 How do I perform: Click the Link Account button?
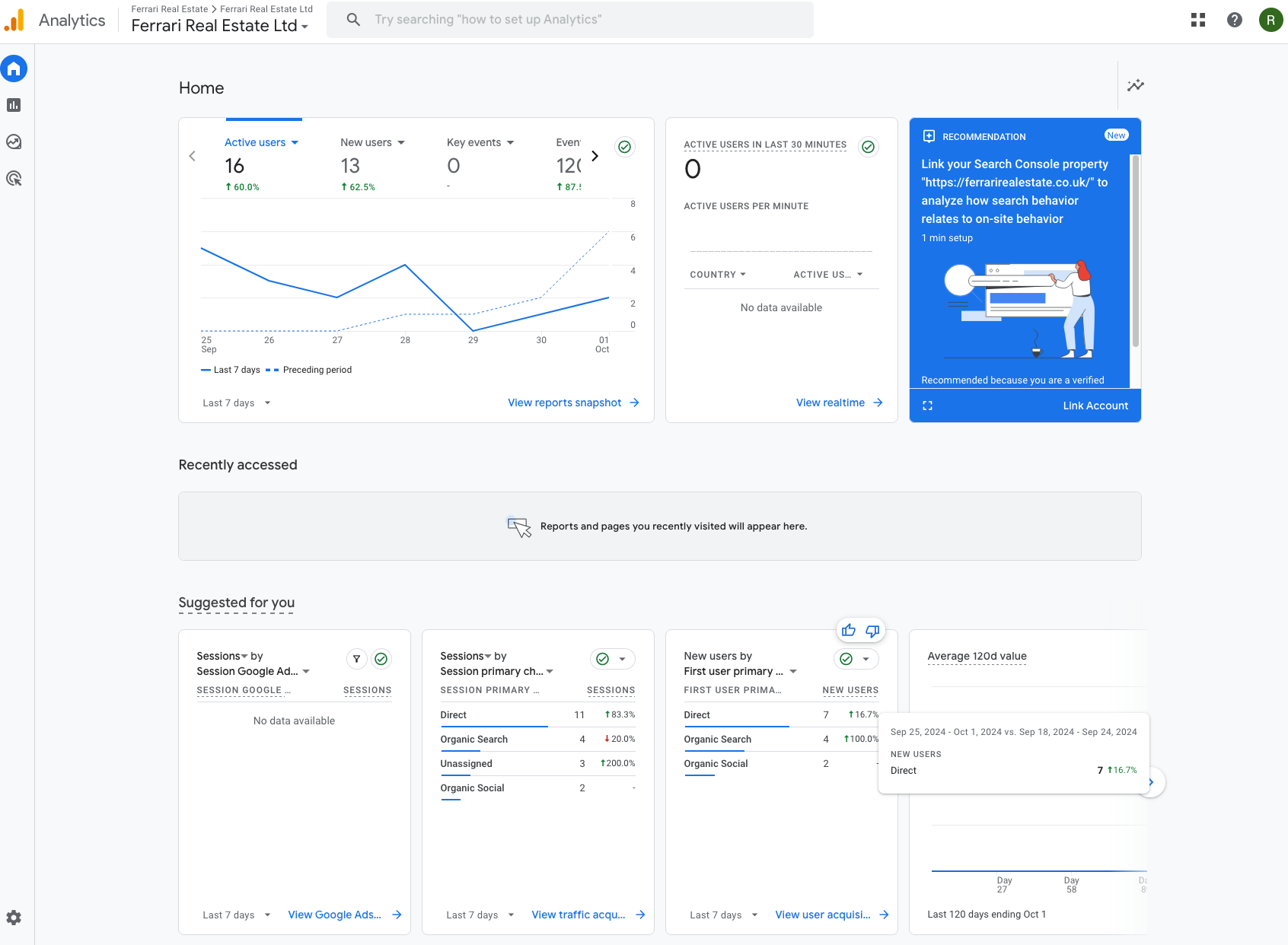1095,406
